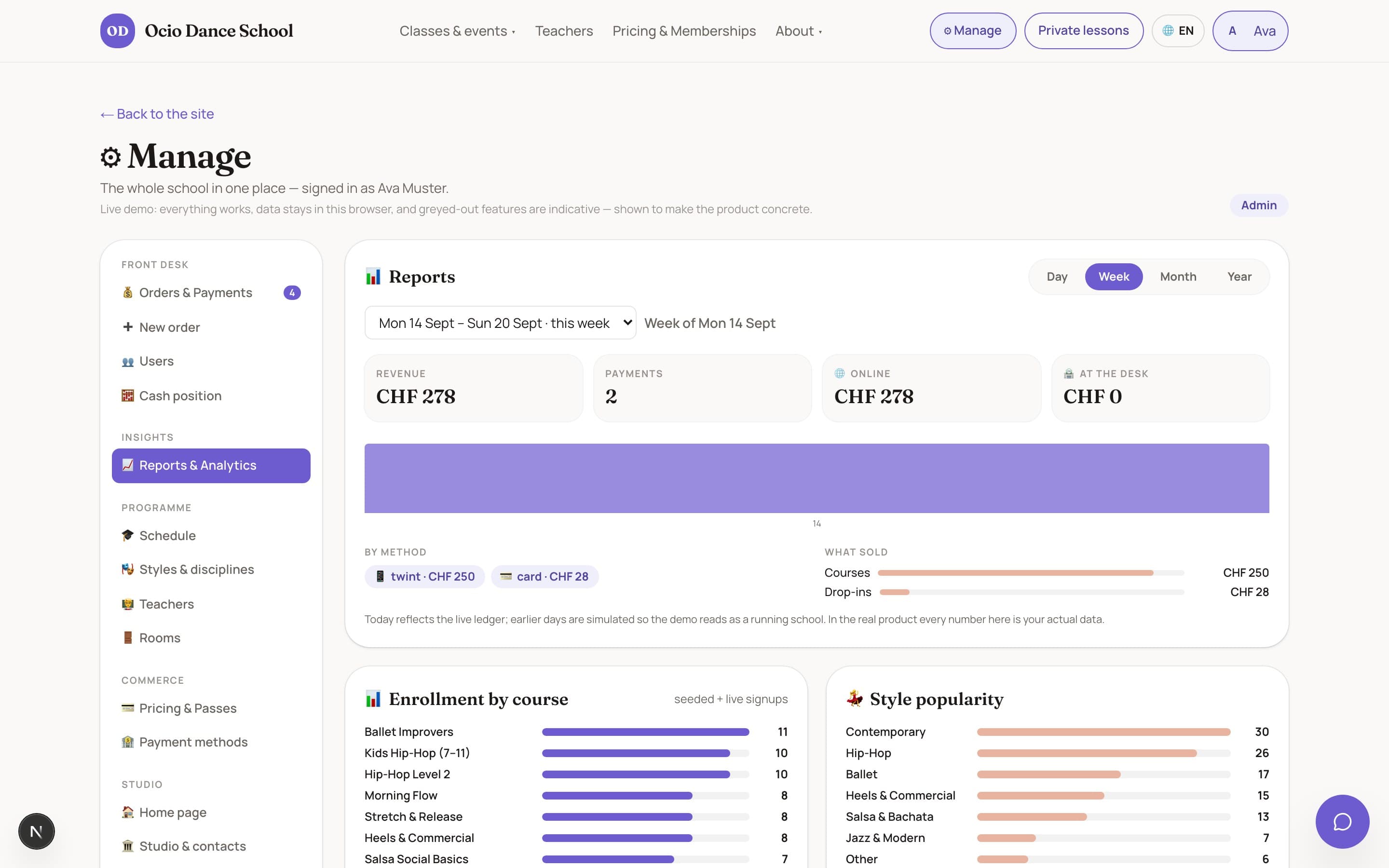Click the card icon beside Pricing & Passes
Screen dimensions: 1389x868
pyautogui.click(x=127, y=708)
